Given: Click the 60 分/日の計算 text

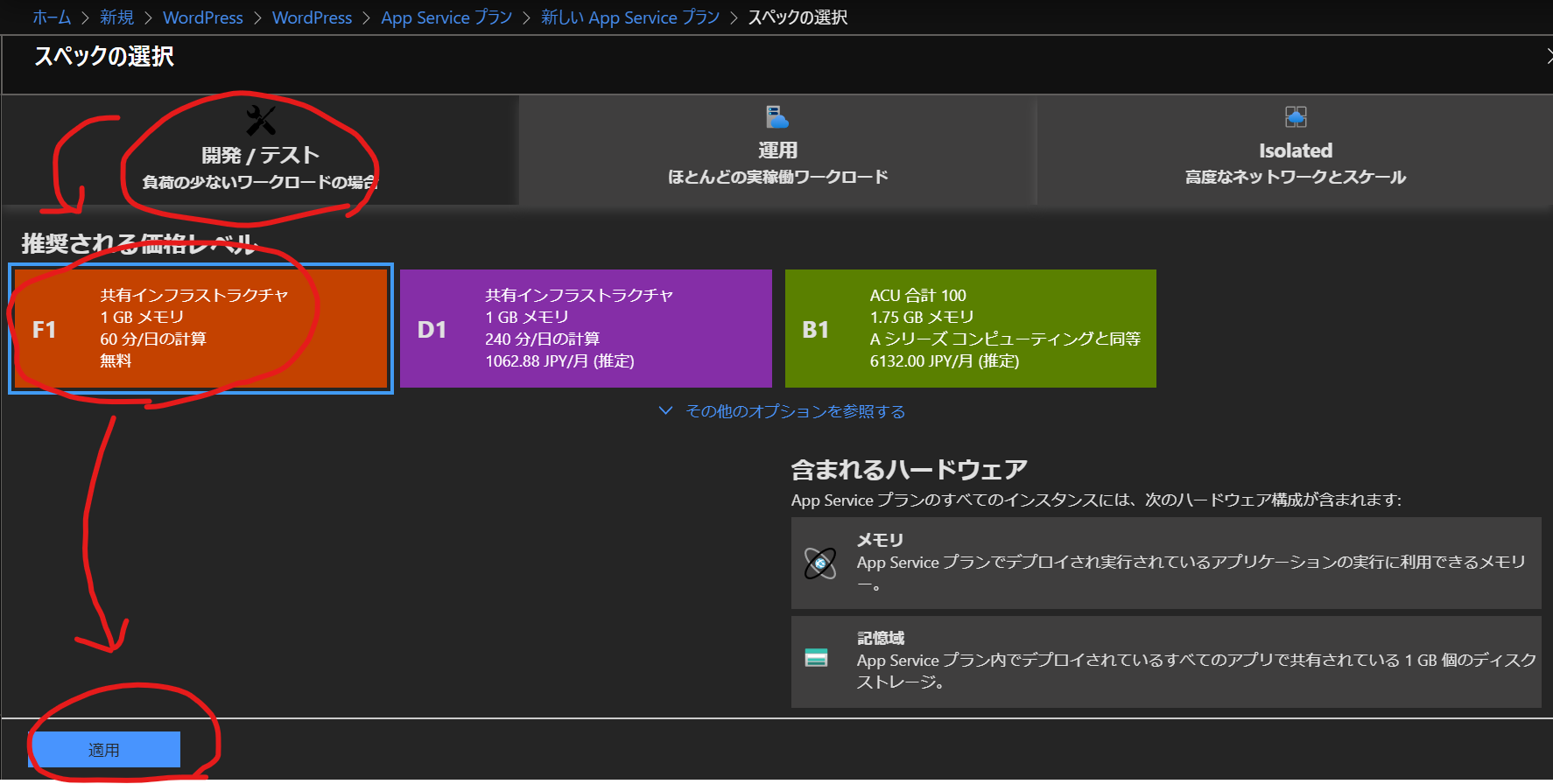Looking at the screenshot, I should [x=153, y=339].
